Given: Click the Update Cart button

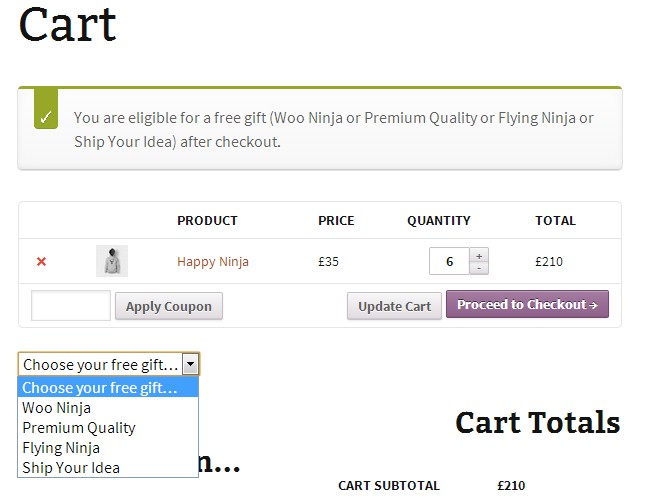Looking at the screenshot, I should (394, 306).
